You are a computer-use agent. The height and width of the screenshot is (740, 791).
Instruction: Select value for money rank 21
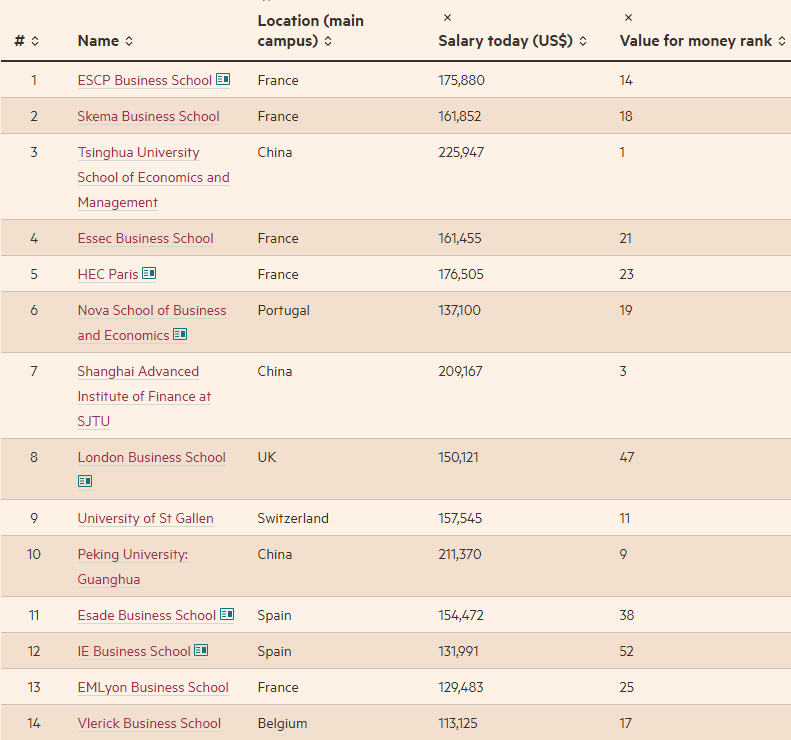626,238
